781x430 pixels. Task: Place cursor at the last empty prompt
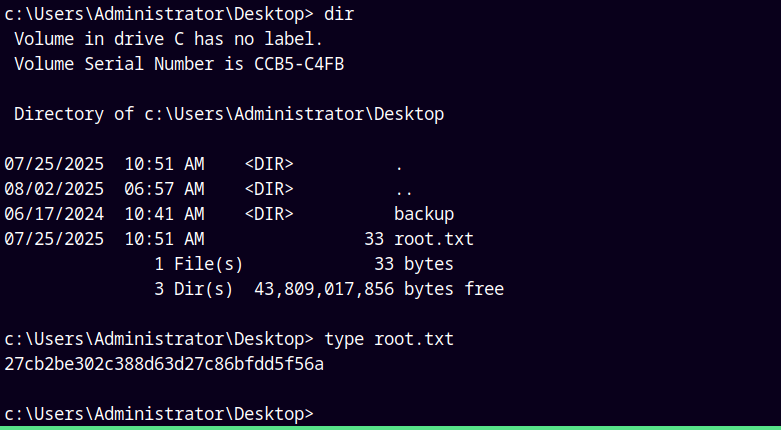point(319,414)
